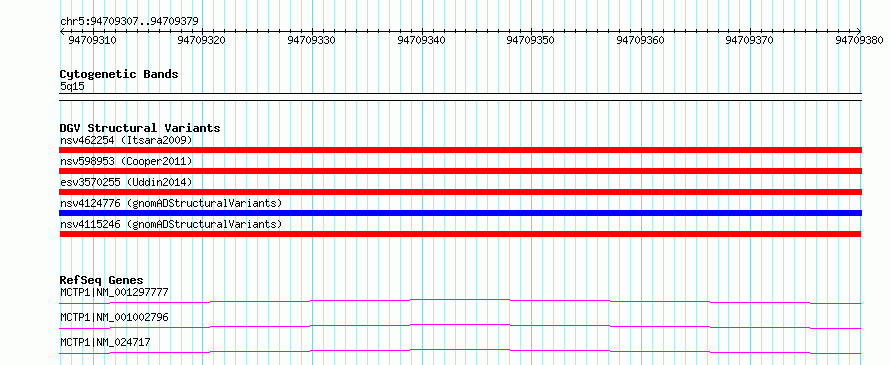Image resolution: width=890 pixels, height=365 pixels.
Task: Click ruler position 94709370
Action: pos(750,40)
